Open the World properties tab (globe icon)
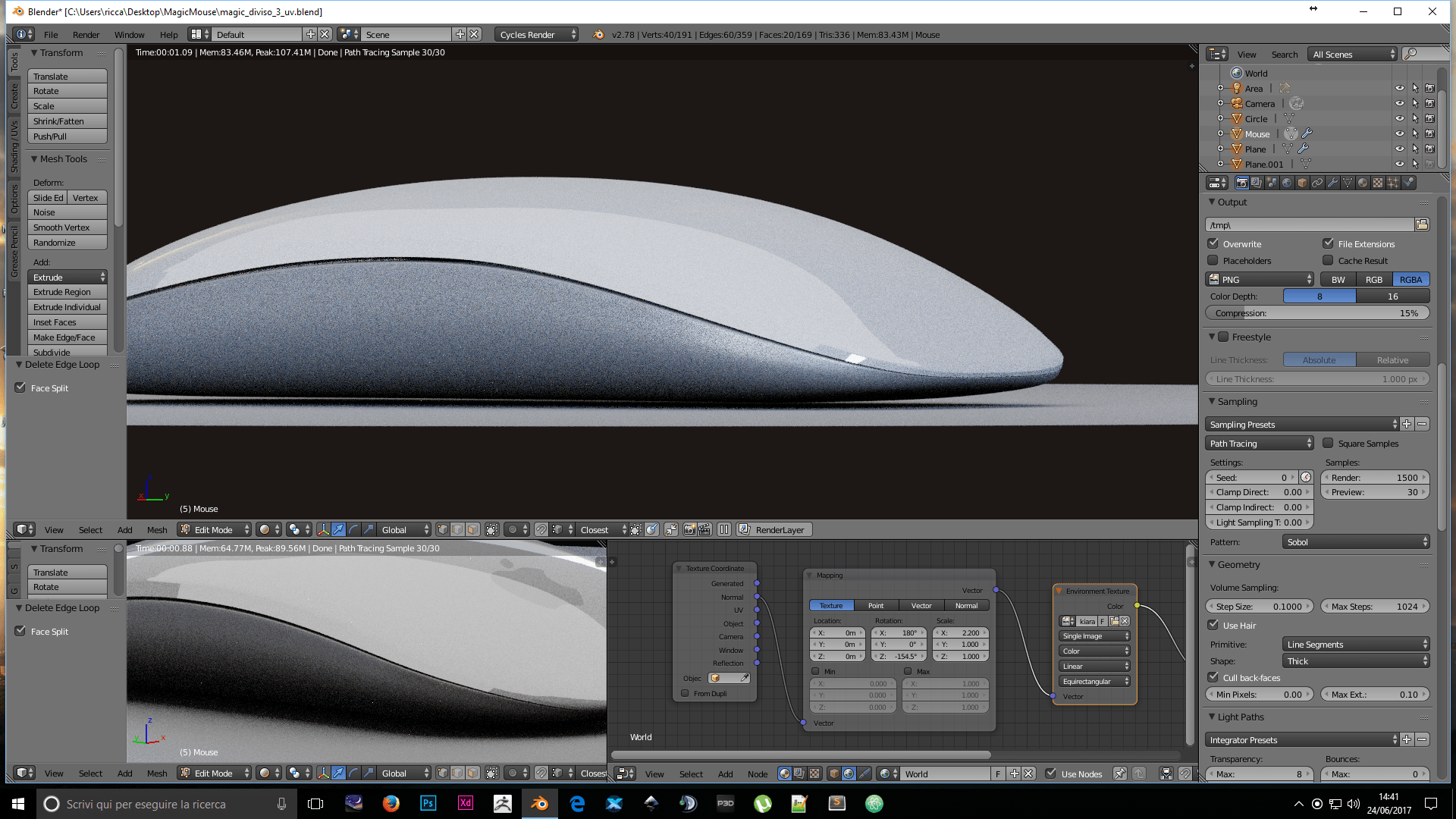Screen dimensions: 1456x819 pos(1287,183)
